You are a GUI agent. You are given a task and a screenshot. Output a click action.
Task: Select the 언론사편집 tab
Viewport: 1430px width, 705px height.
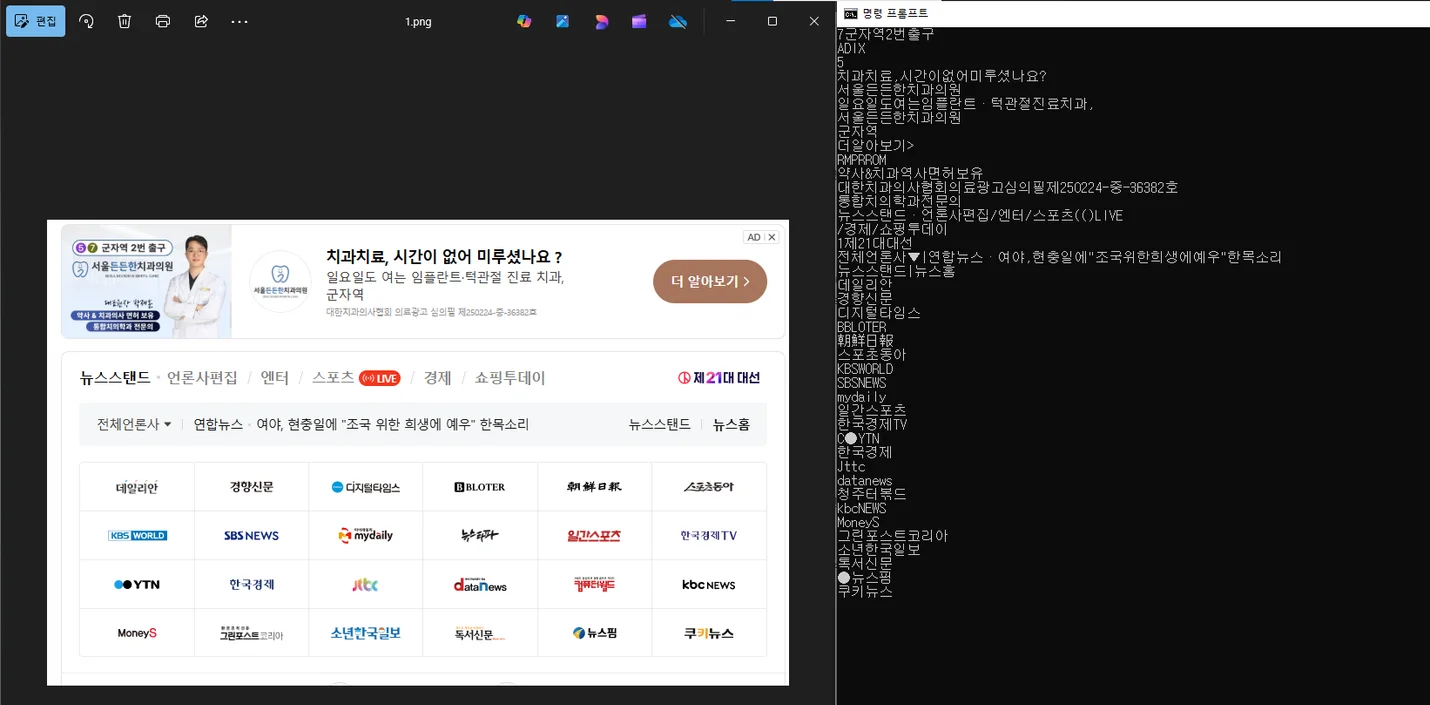pos(203,378)
